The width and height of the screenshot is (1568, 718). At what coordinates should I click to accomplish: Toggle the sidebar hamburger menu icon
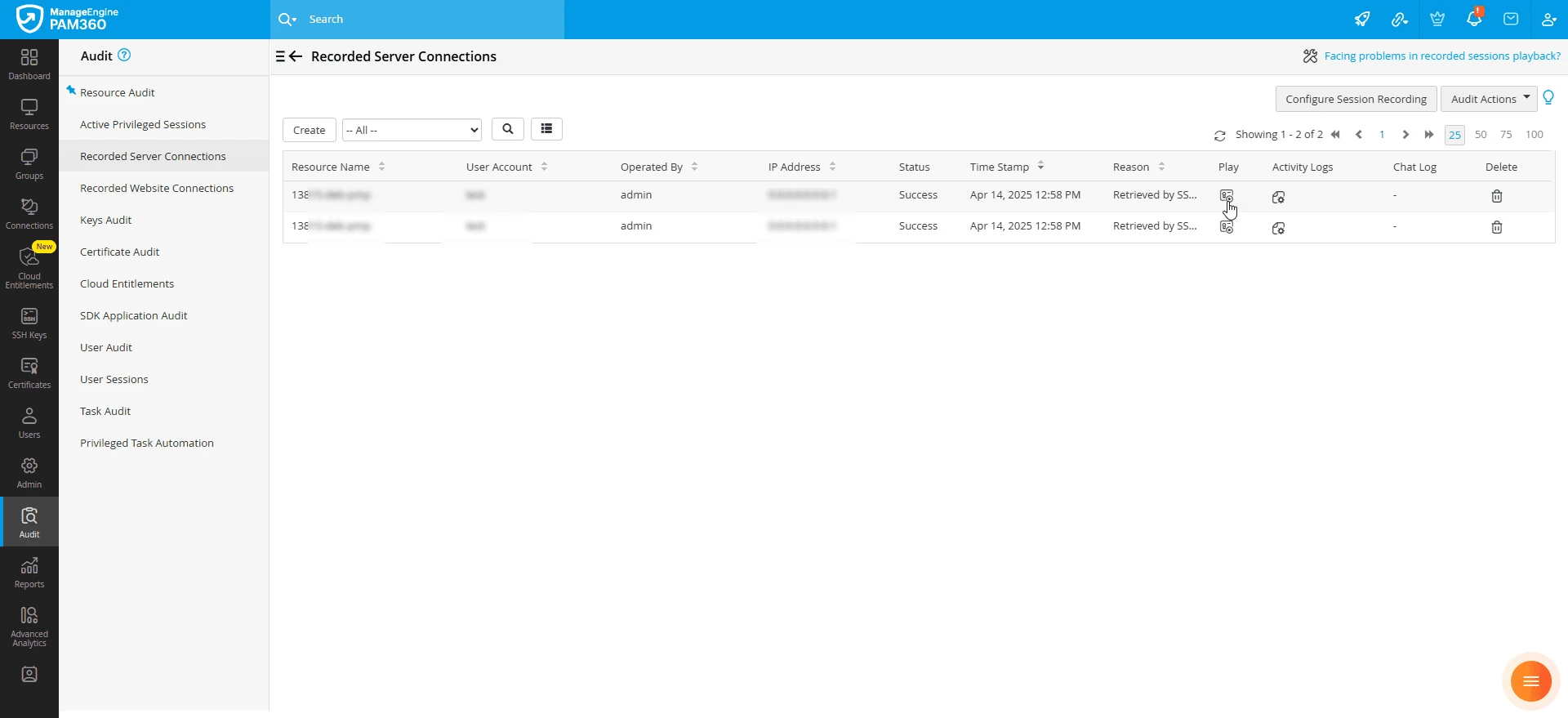pos(280,56)
